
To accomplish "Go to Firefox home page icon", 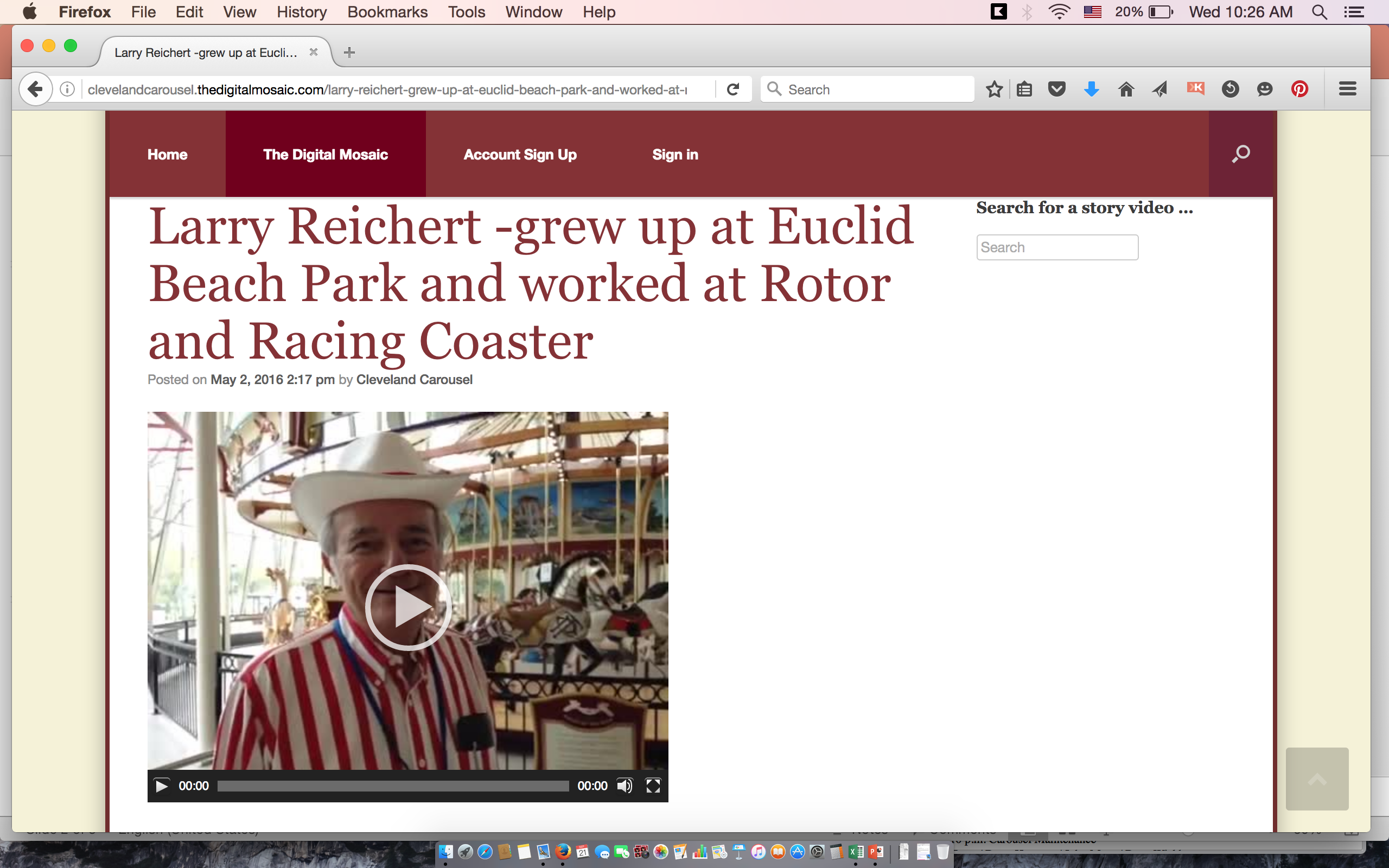I will click(x=1126, y=89).
